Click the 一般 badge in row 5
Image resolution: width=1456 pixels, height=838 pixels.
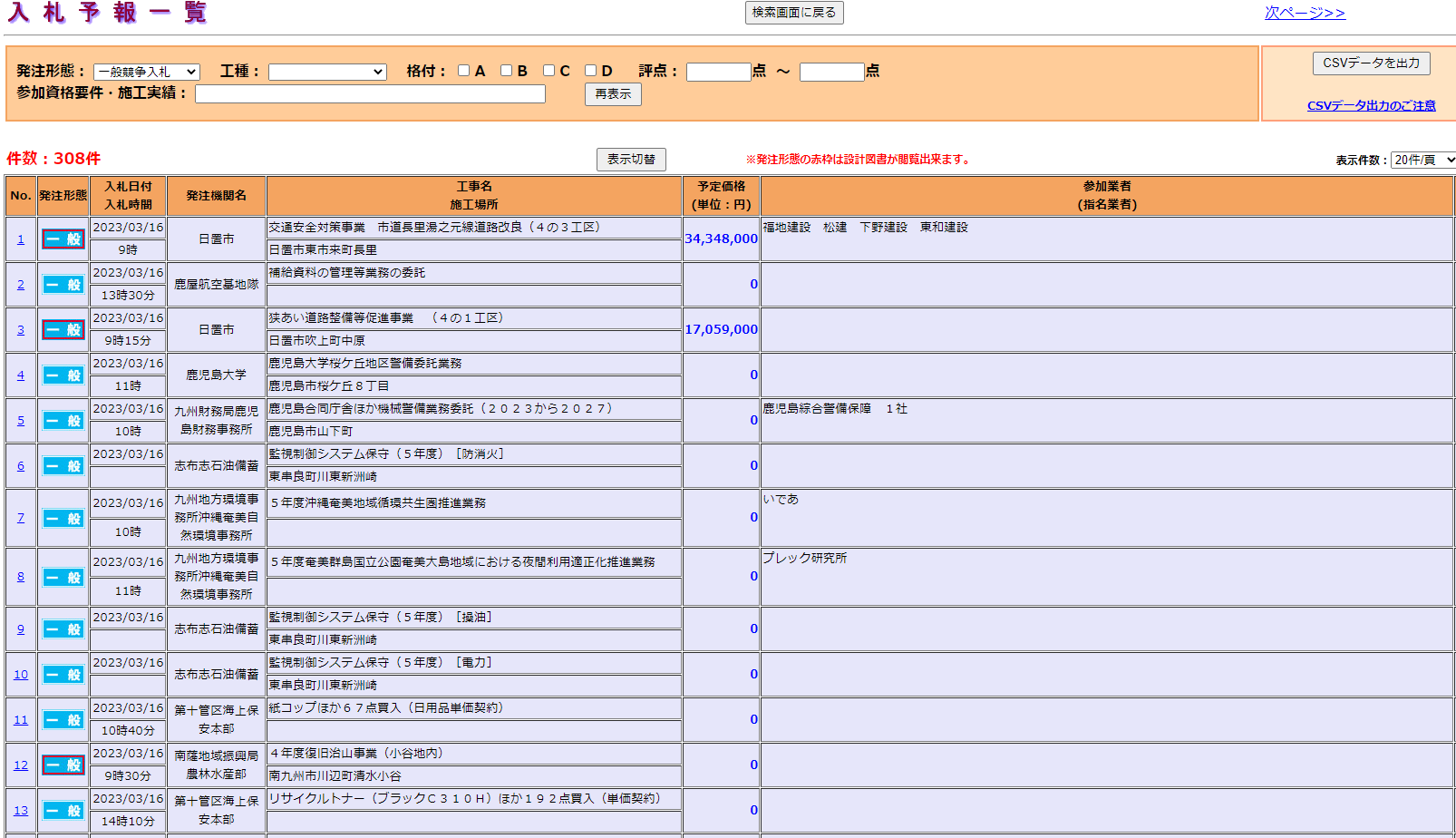point(63,421)
